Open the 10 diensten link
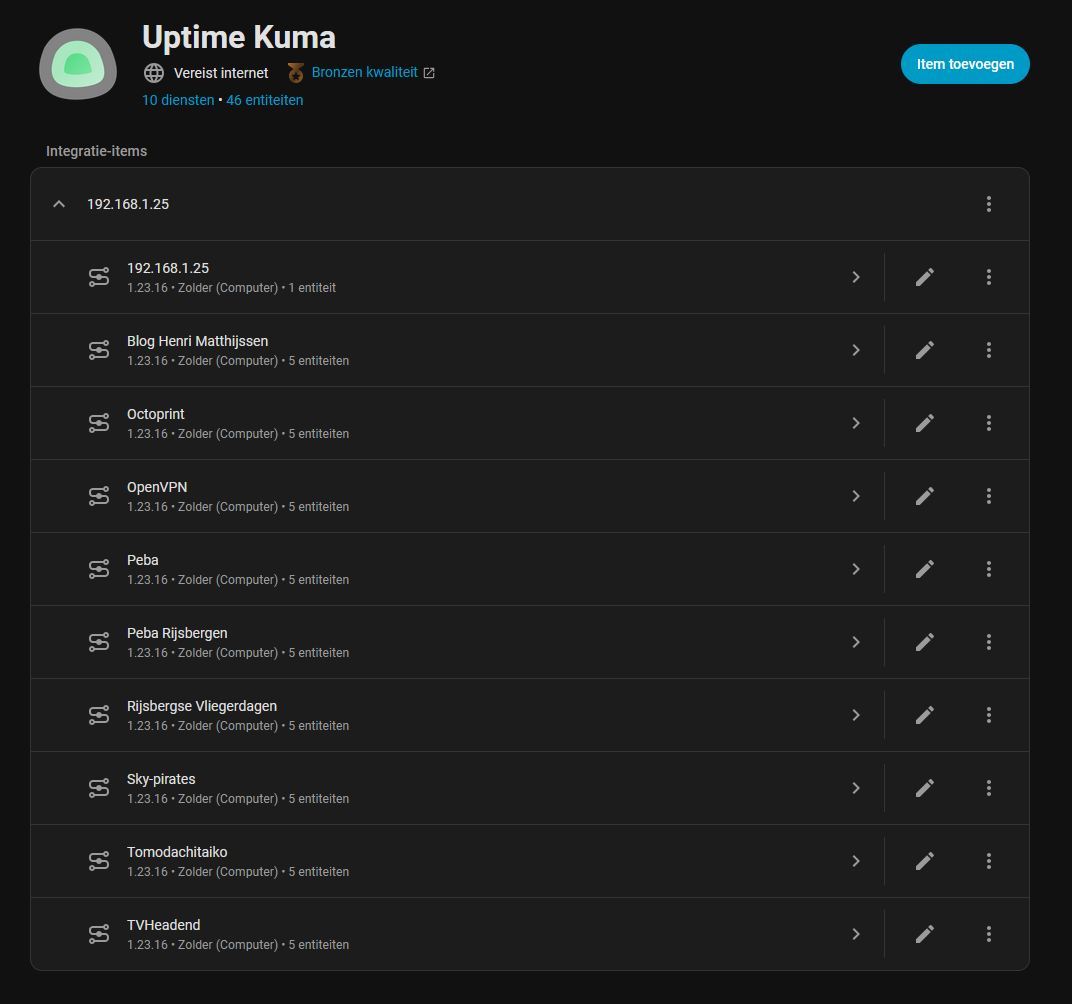1072x1004 pixels. [x=178, y=100]
